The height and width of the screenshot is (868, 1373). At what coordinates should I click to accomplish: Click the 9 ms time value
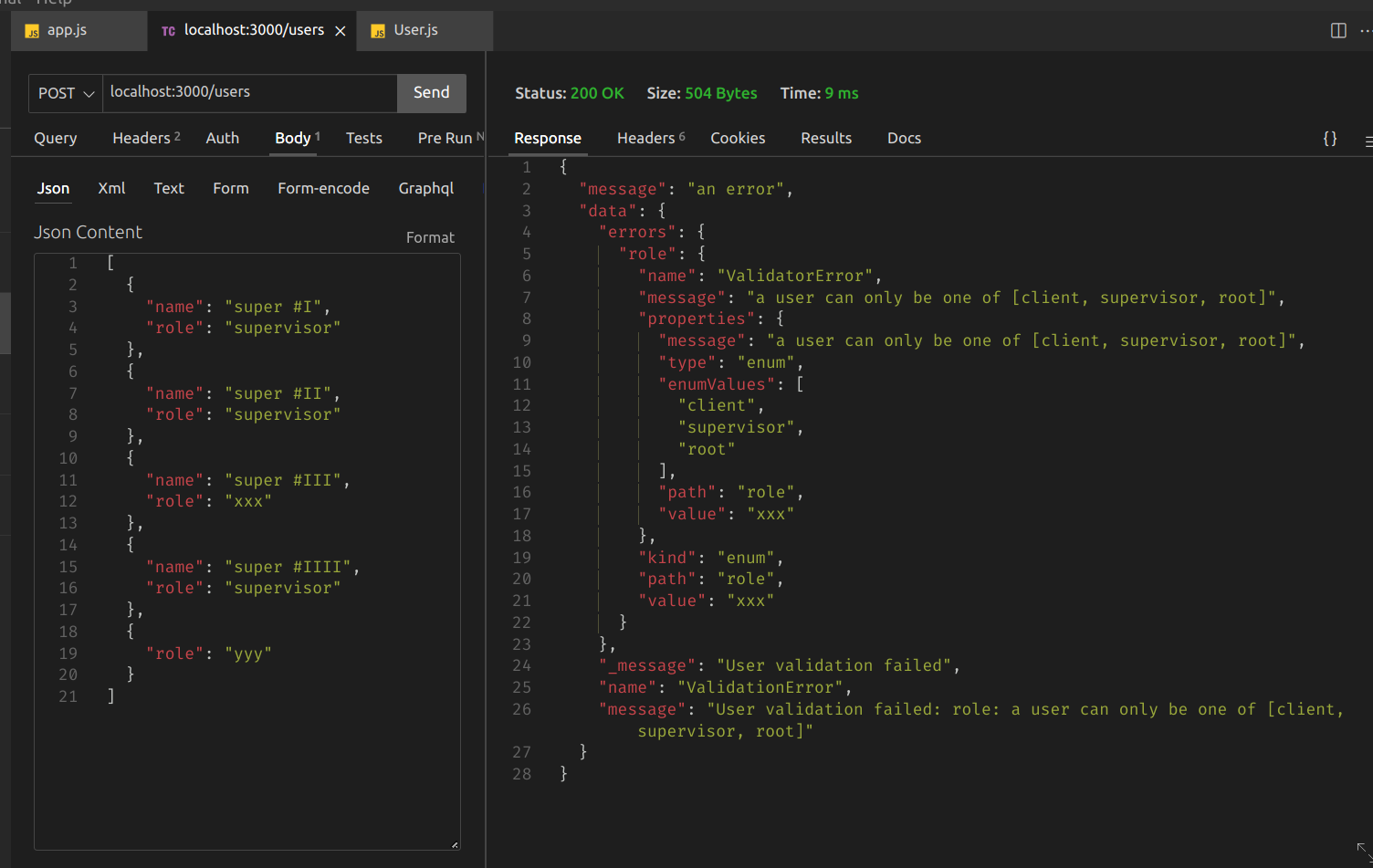pyautogui.click(x=842, y=93)
